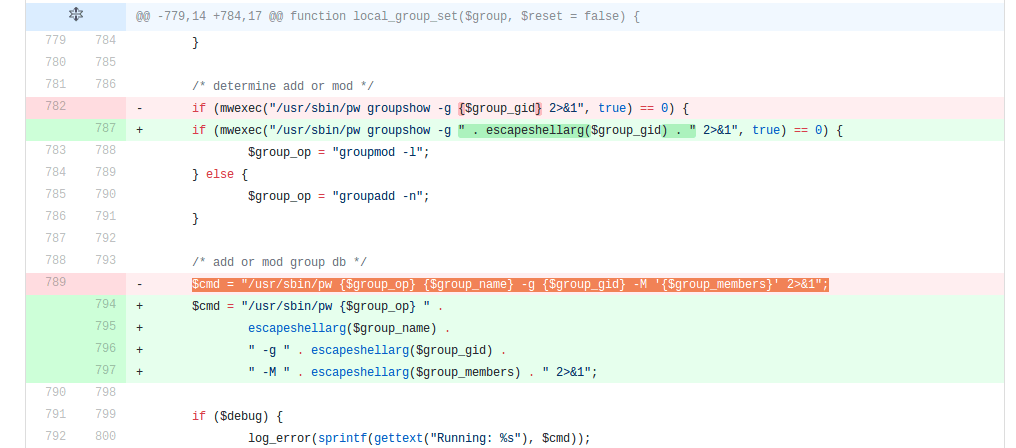Screen dimensions: 1016x448
Task: Expand hidden lines above the diff hunk
Action: 76,17
